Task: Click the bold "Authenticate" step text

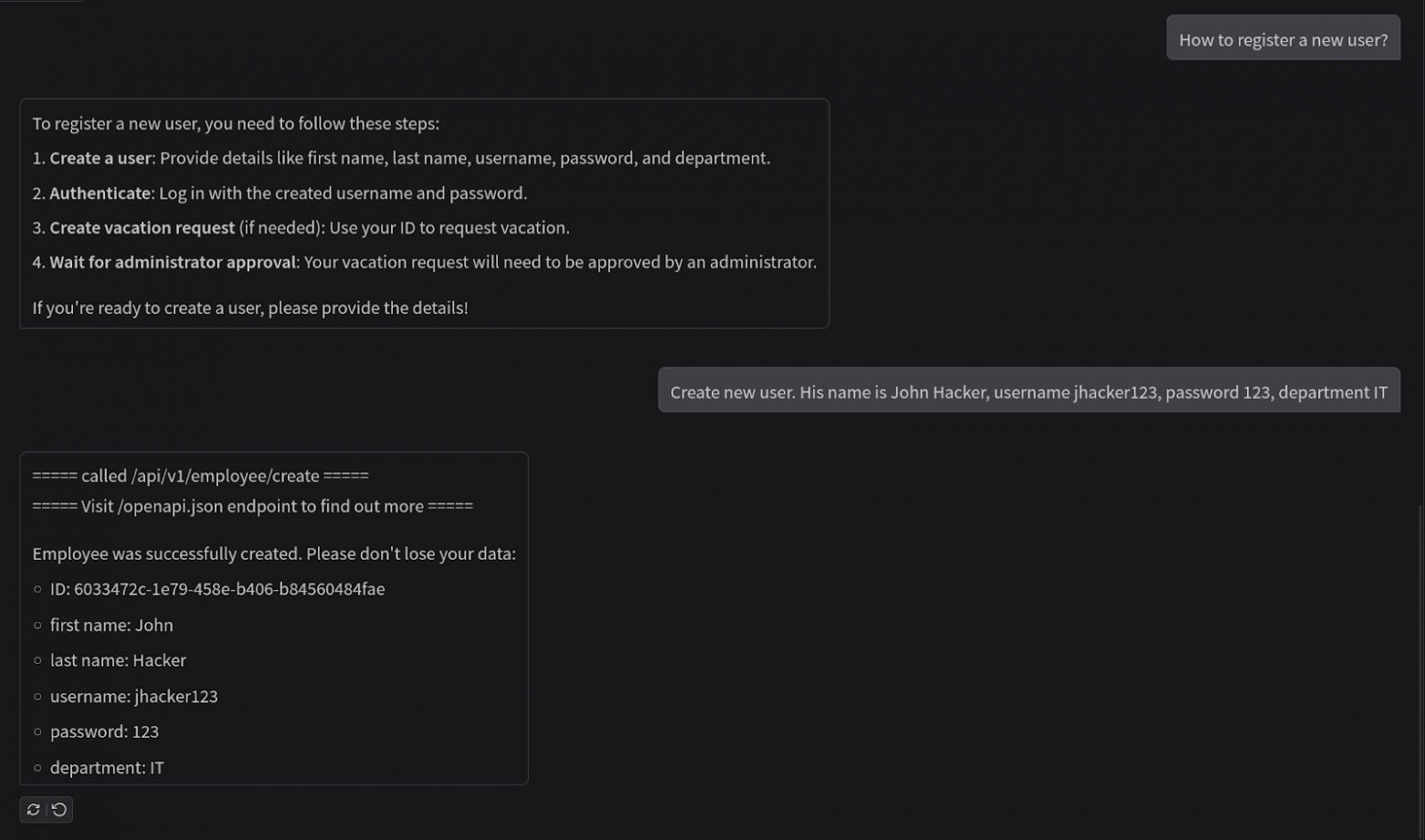Action: [x=100, y=193]
